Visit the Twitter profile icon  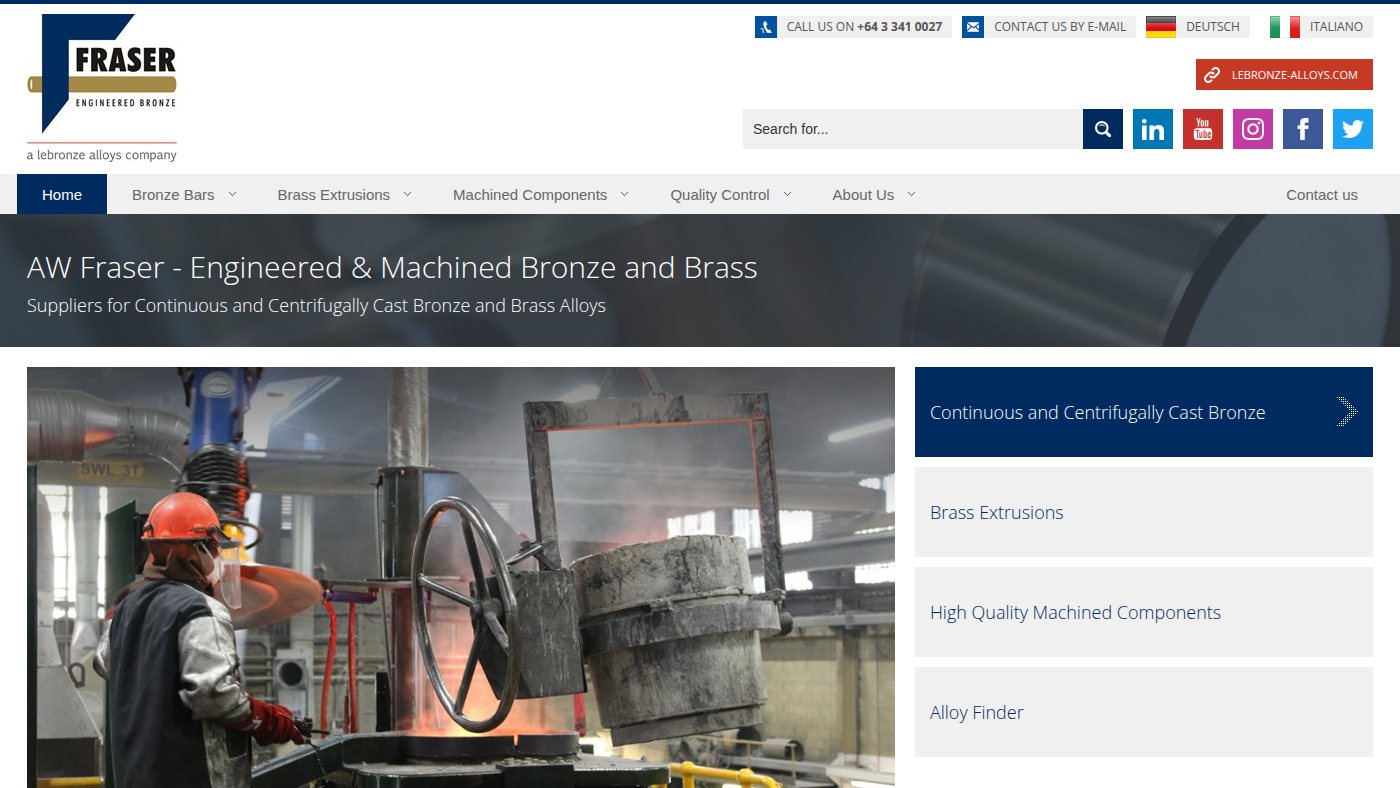1353,129
